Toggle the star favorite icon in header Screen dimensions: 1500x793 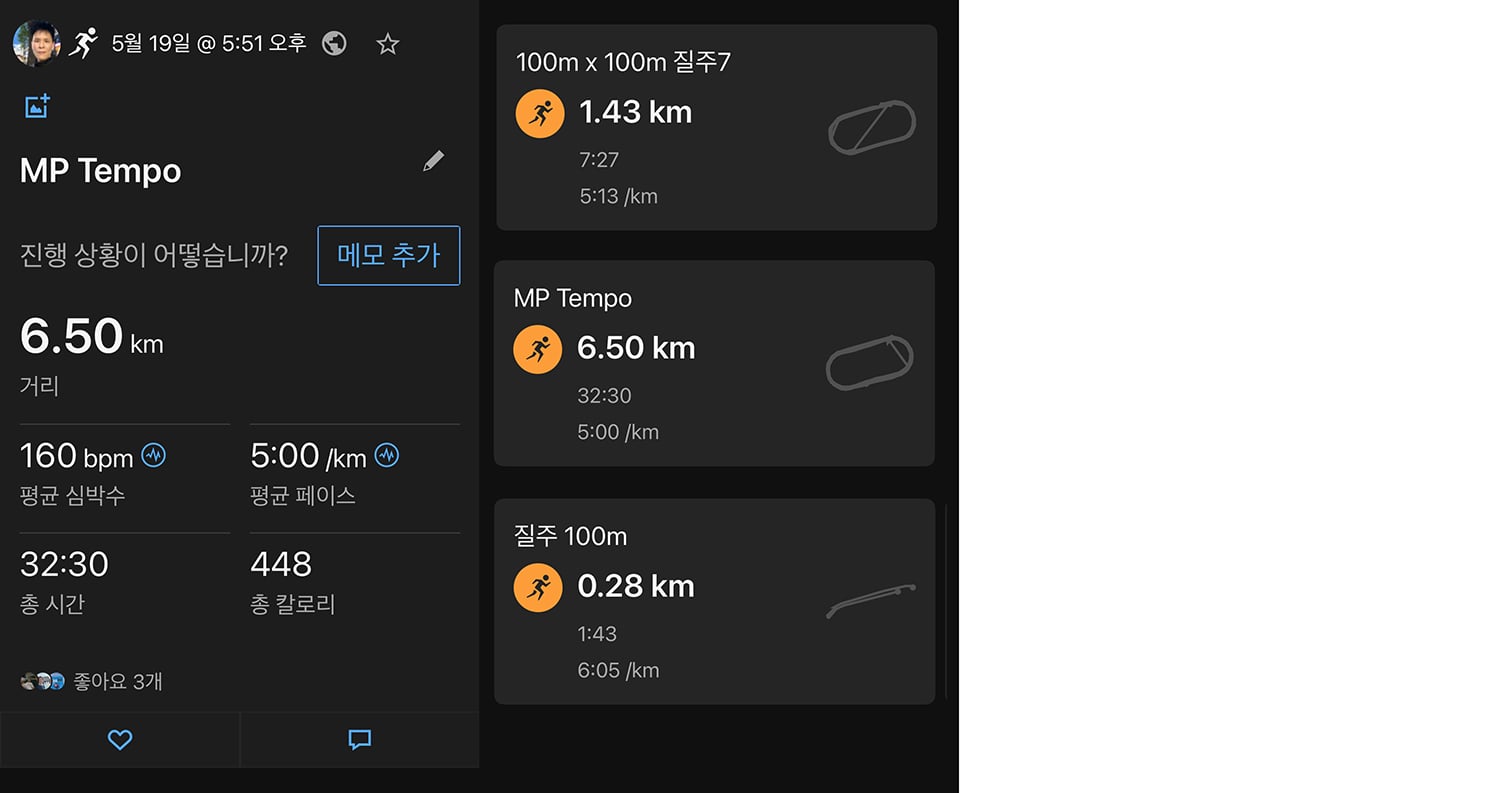[x=388, y=44]
